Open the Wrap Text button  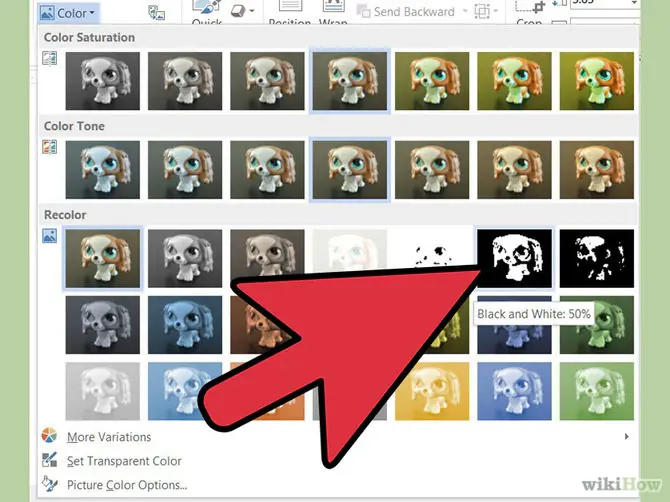click(333, 11)
